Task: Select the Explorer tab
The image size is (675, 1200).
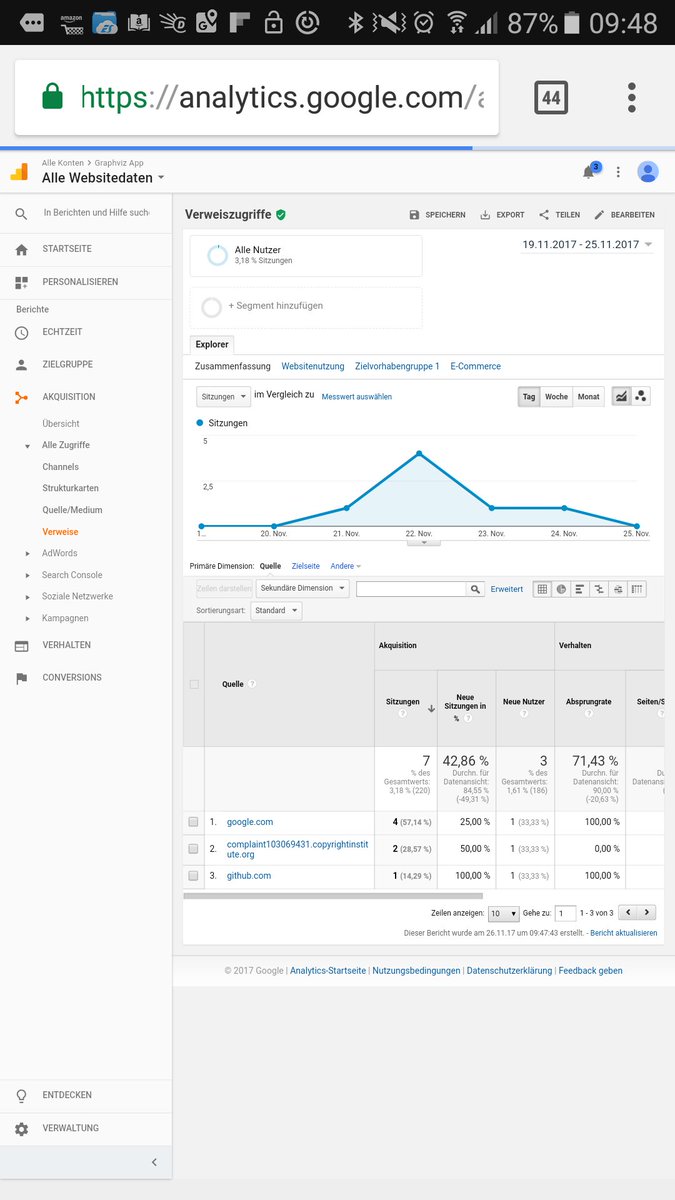Action: click(212, 345)
